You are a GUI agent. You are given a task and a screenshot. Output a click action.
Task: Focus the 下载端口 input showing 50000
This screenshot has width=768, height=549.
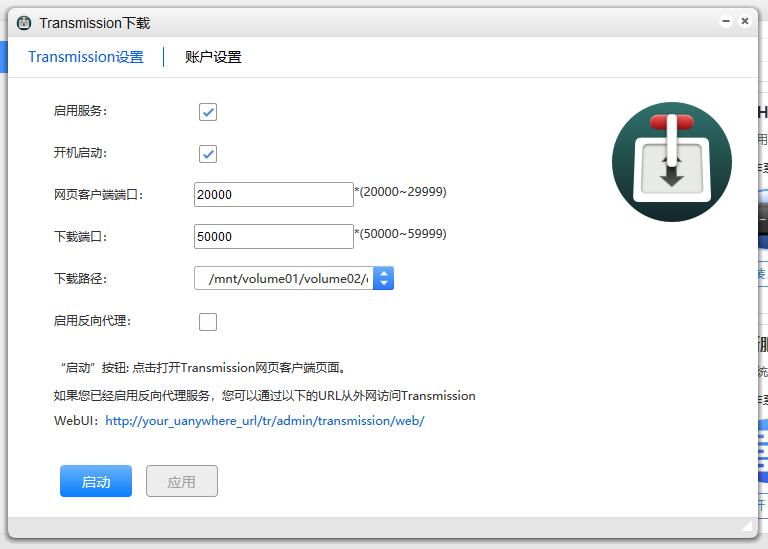pyautogui.click(x=274, y=237)
